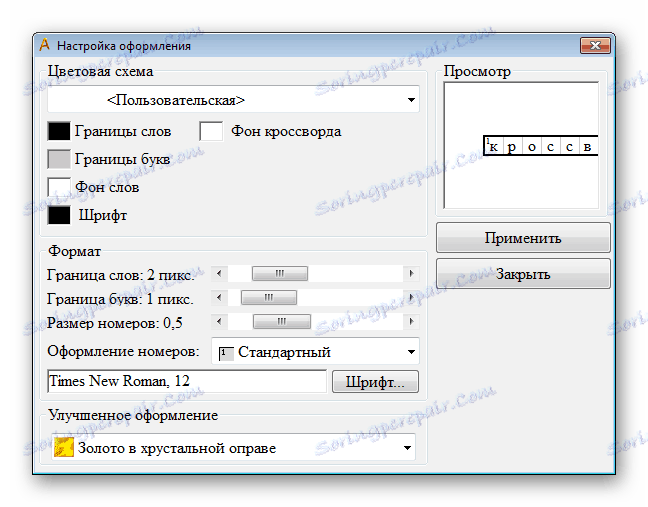Viewport: 648px width, 507px height.
Task: Click the Граница слов: 2 пикс. label
Action: tap(120, 275)
